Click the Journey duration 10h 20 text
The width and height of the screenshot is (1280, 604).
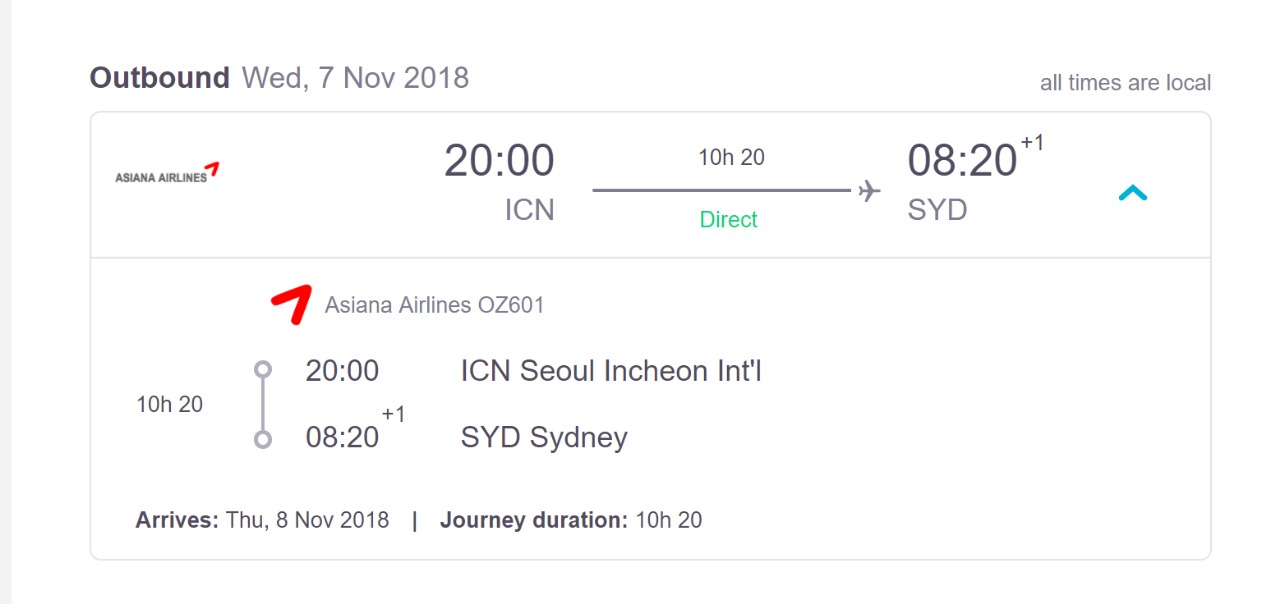coord(571,520)
